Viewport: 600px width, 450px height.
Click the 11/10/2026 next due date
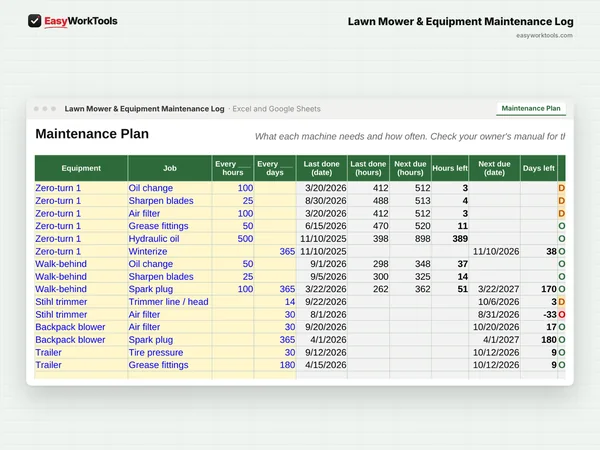click(496, 251)
